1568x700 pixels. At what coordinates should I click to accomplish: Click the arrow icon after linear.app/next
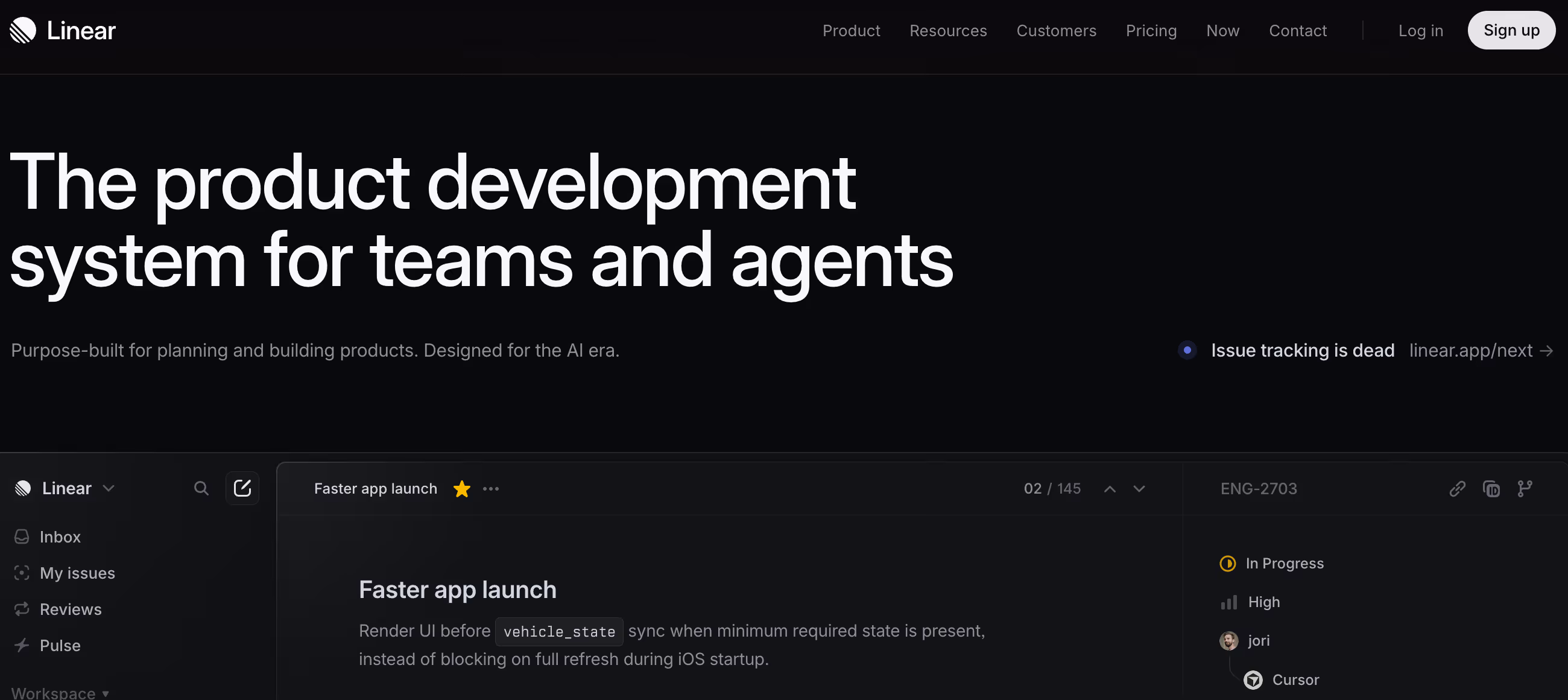click(1546, 351)
